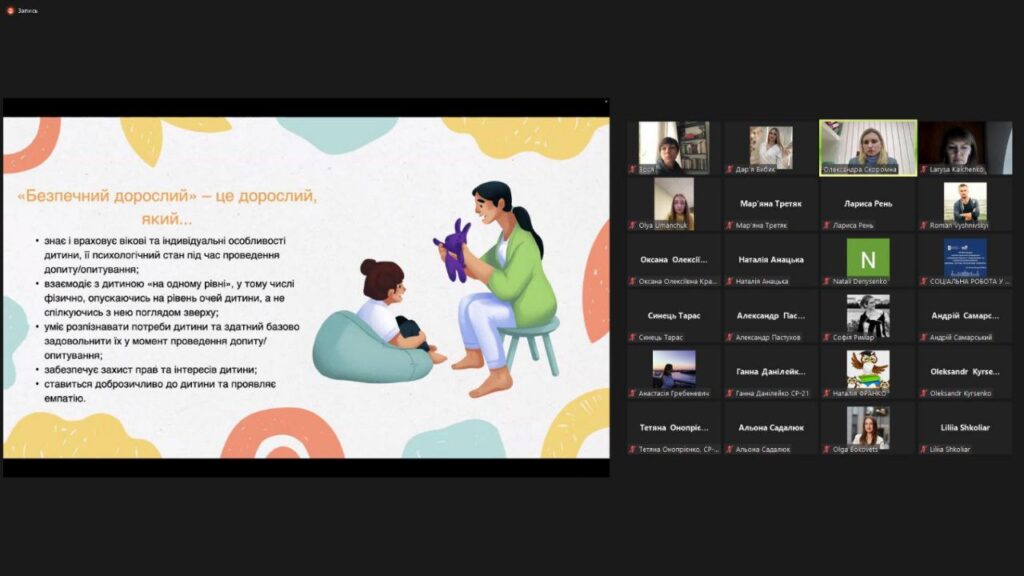The height and width of the screenshot is (576, 1024).
Task: Click muted microphone icon for Olya Umanchuk
Action: pyautogui.click(x=633, y=225)
